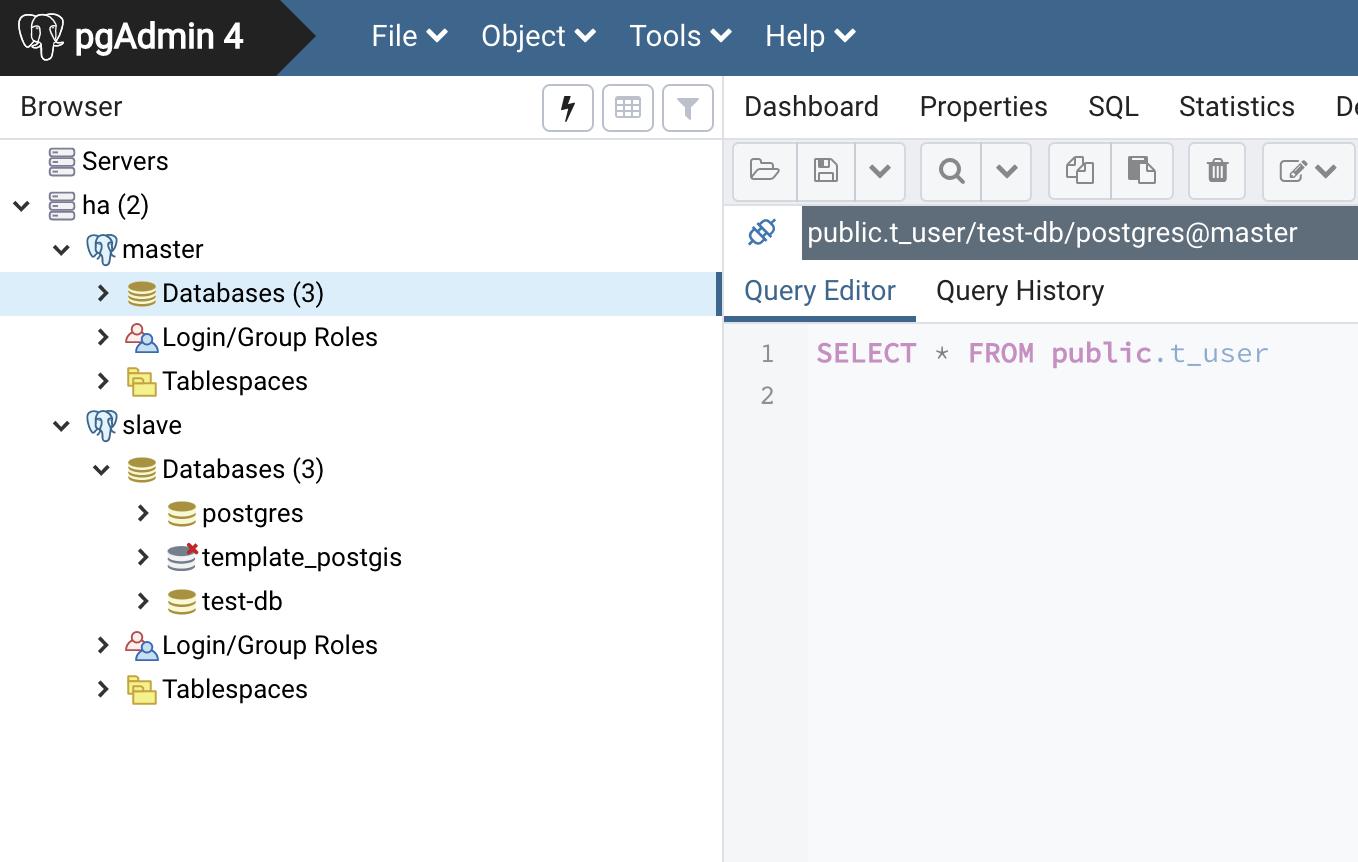Select the Servers tree row label
This screenshot has width=1358, height=862.
click(125, 161)
